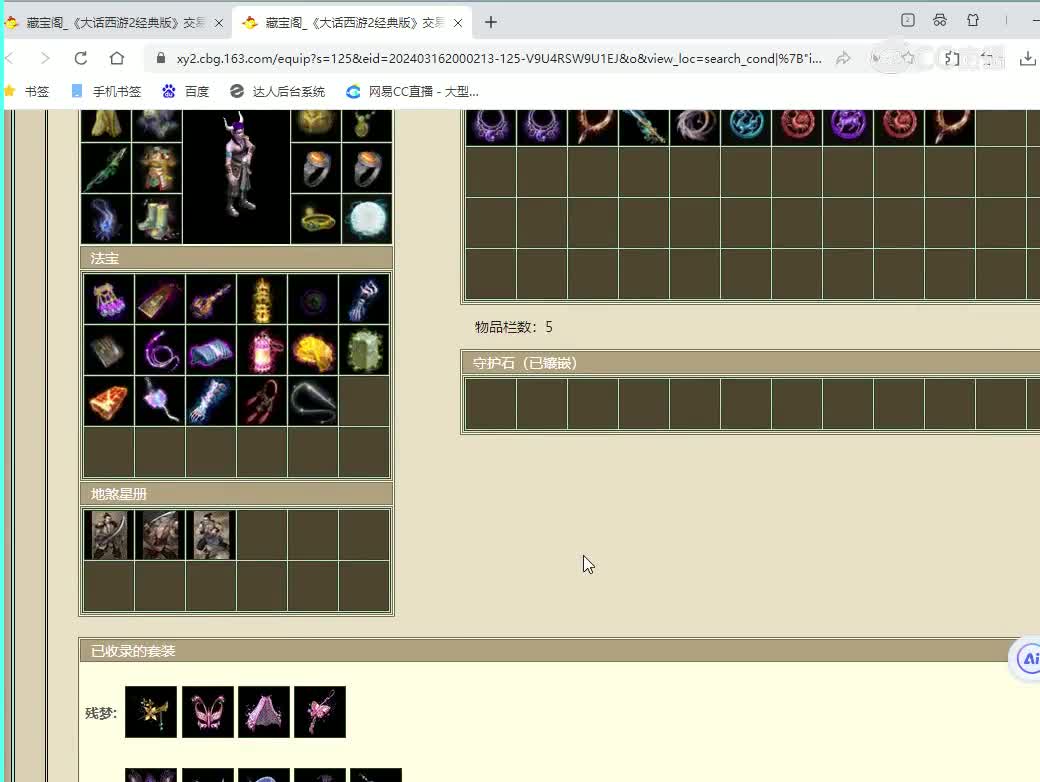This screenshot has height=782, width=1040.
Task: Click the teal sword in the inventory
Action: tap(644, 127)
